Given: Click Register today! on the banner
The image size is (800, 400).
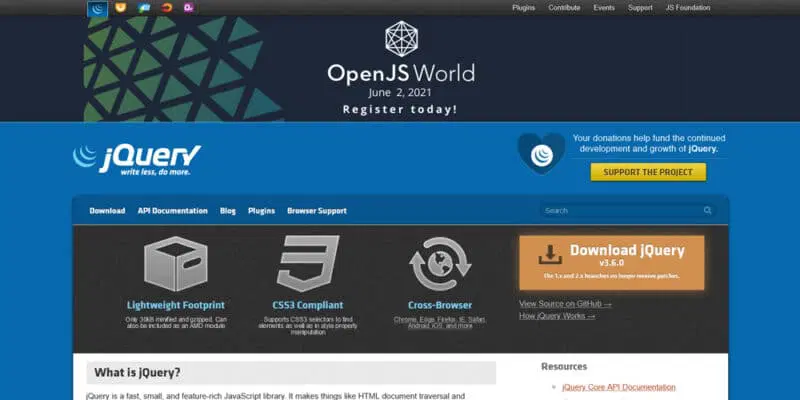Looking at the screenshot, I should [400, 110].
